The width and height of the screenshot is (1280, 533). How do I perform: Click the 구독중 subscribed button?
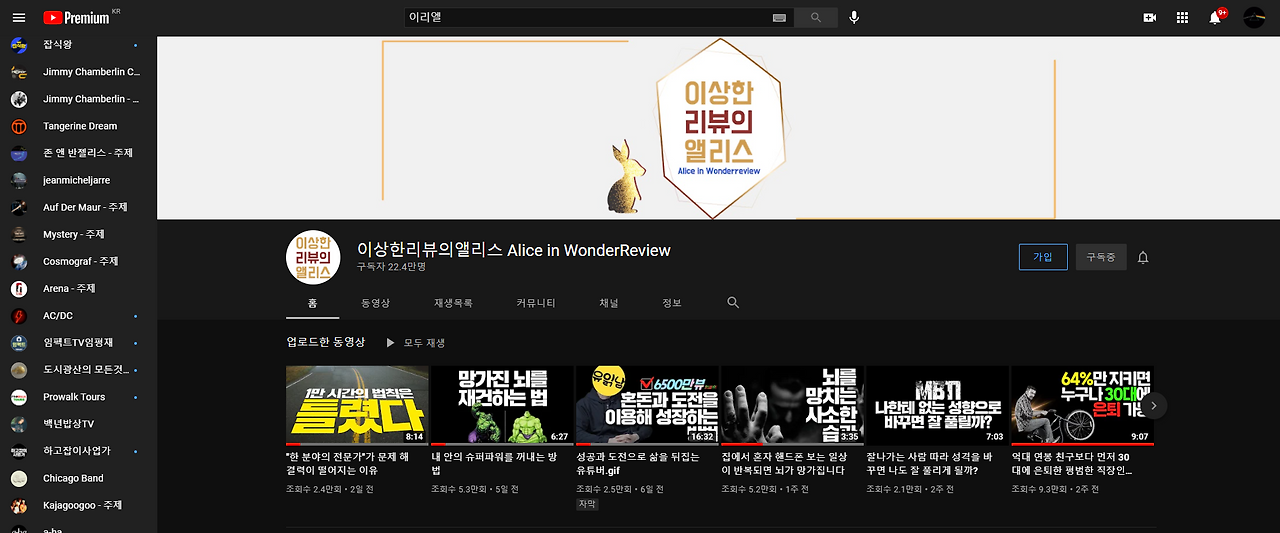1101,257
